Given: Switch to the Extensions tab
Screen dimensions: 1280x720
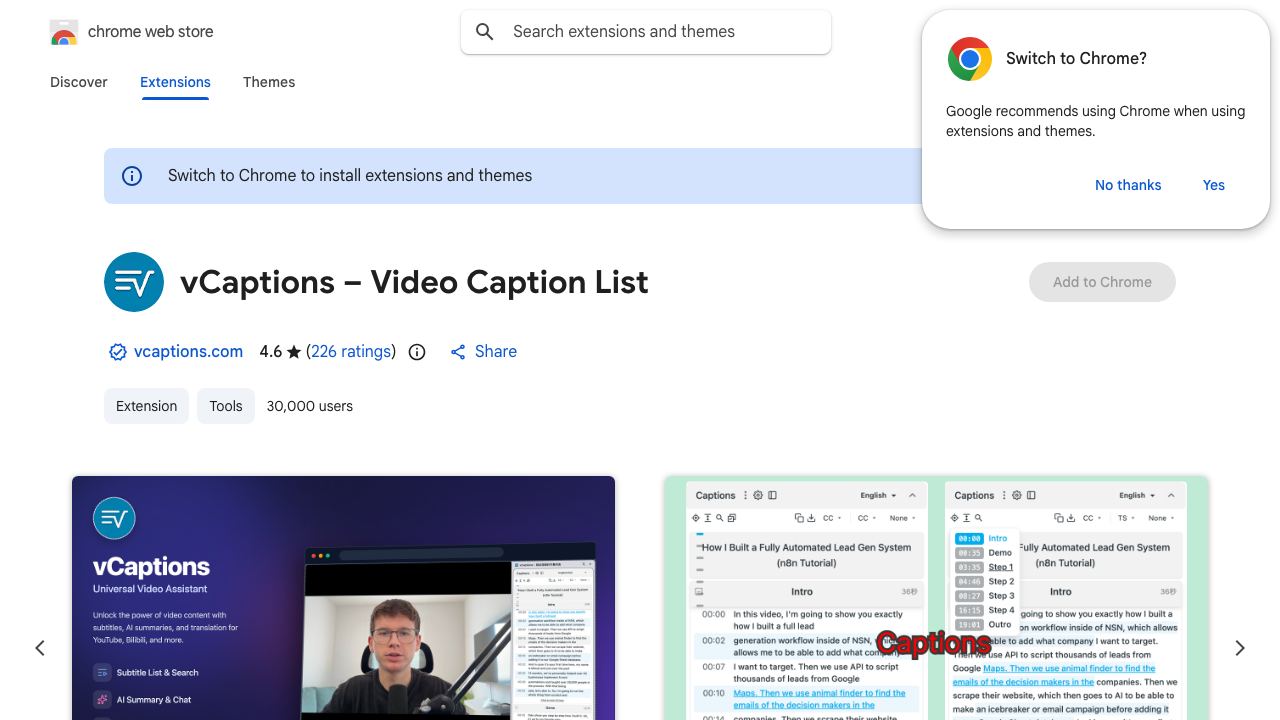Looking at the screenshot, I should pyautogui.click(x=175, y=82).
